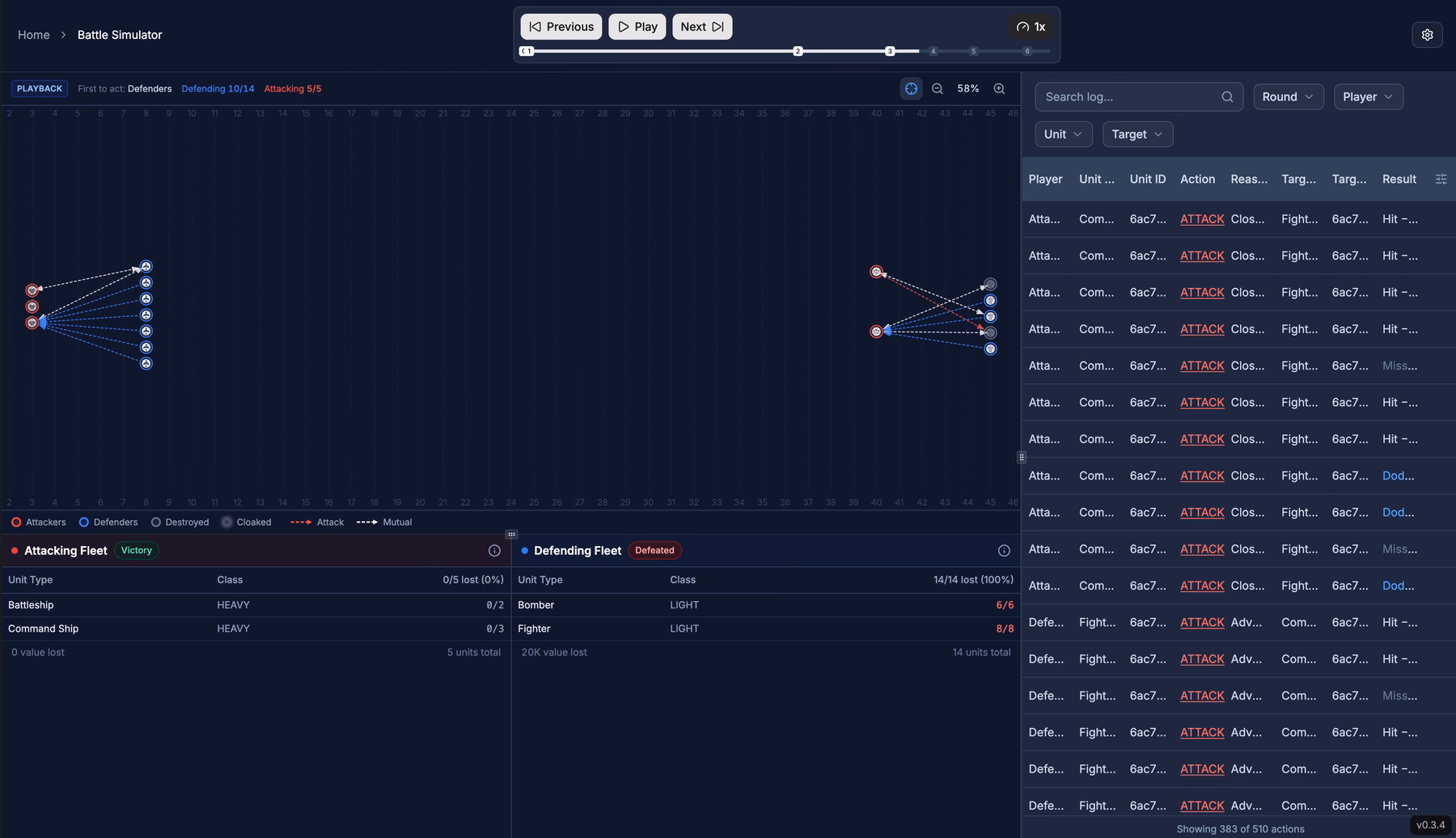Viewport: 1456px width, 838px height.
Task: Toggle Attackers legend filter
Action: point(39,523)
